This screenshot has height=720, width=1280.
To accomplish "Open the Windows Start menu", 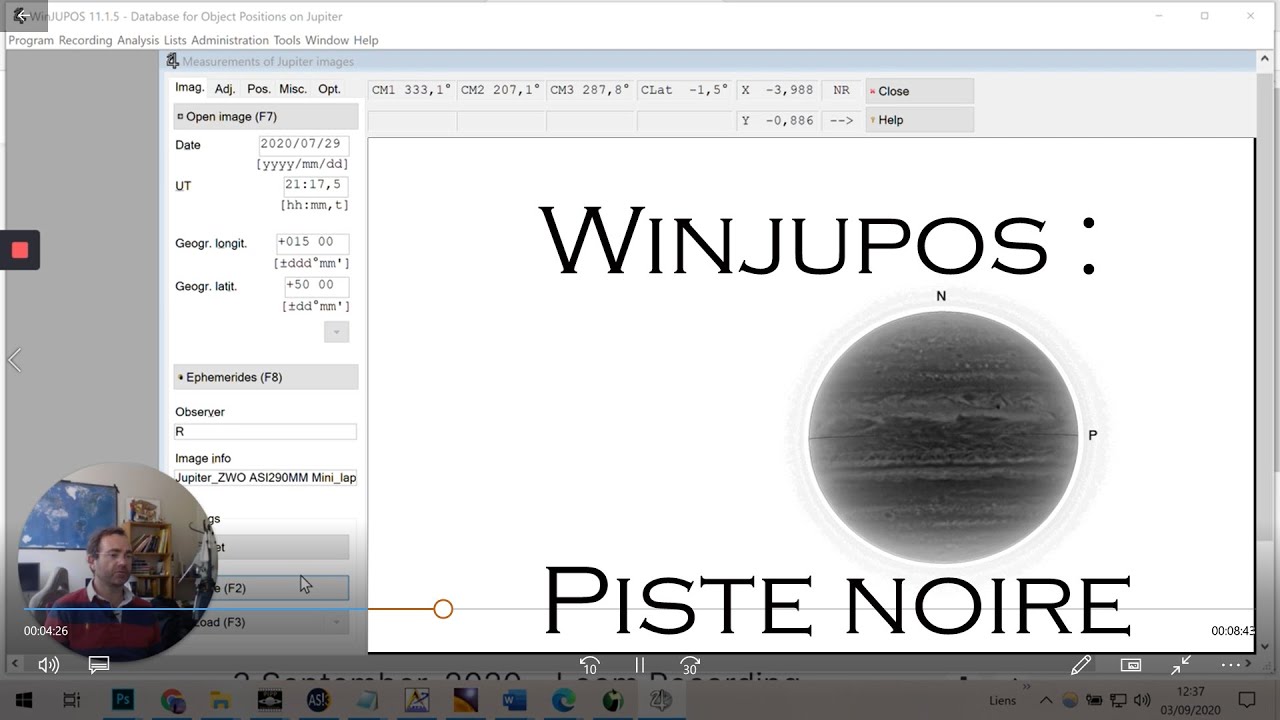I will coord(22,700).
